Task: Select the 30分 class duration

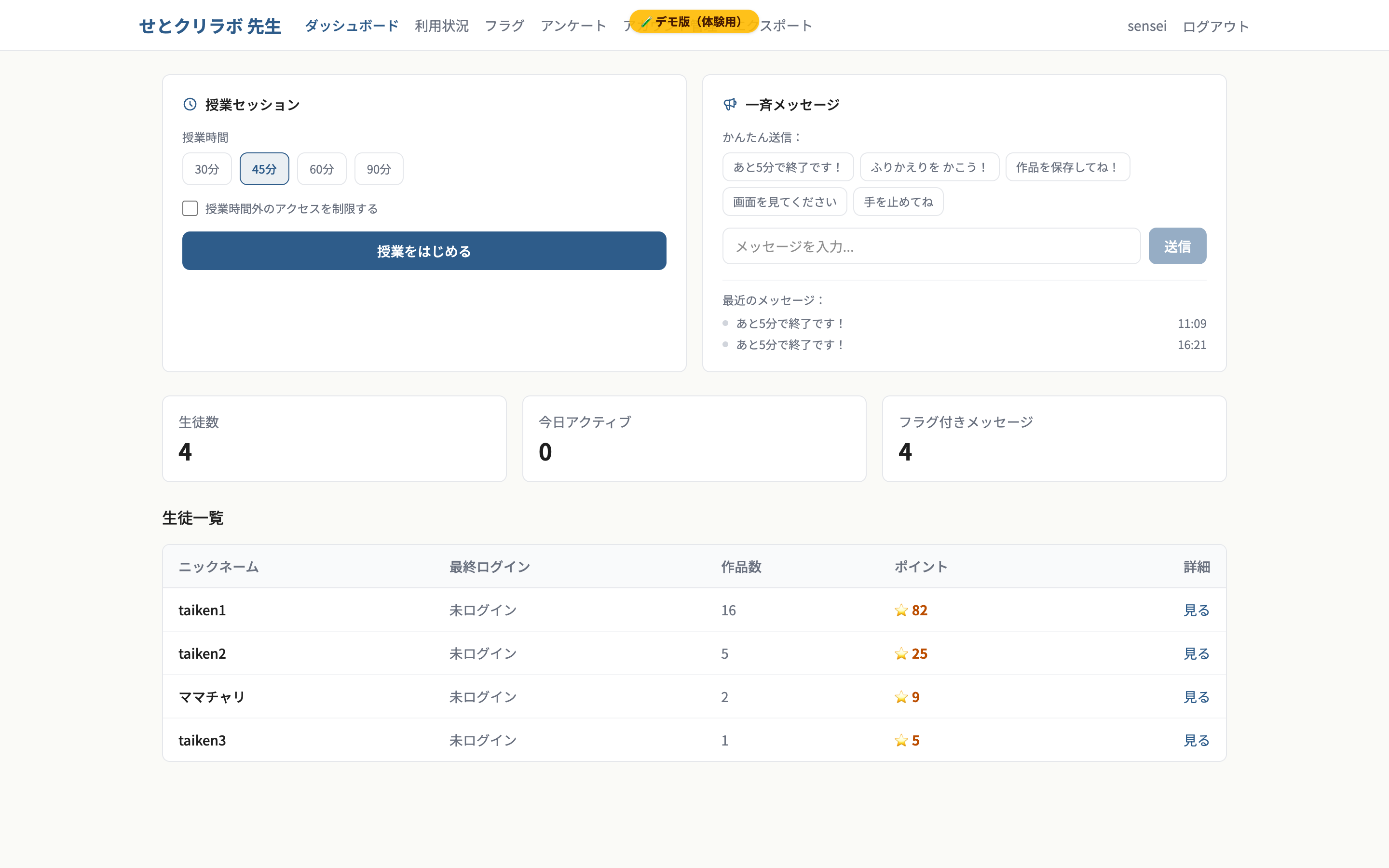Action: (206, 169)
